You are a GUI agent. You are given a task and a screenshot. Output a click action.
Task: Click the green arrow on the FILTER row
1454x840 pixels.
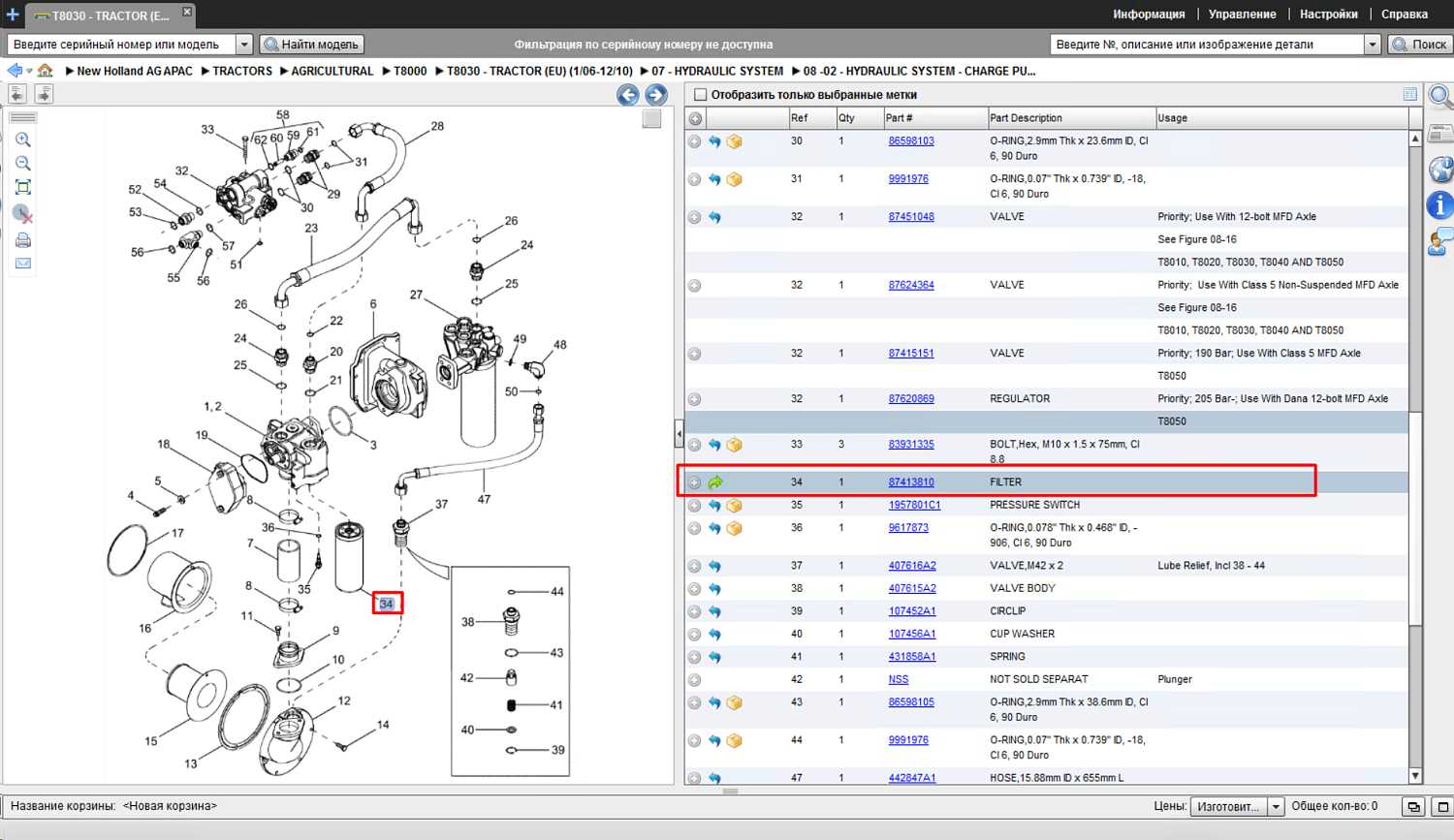point(715,482)
